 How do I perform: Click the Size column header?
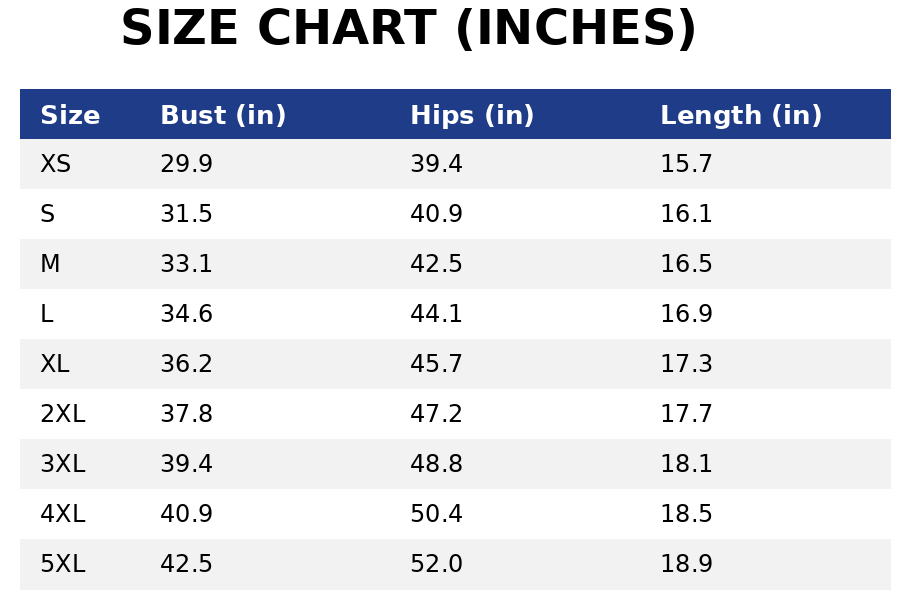[x=70, y=116]
